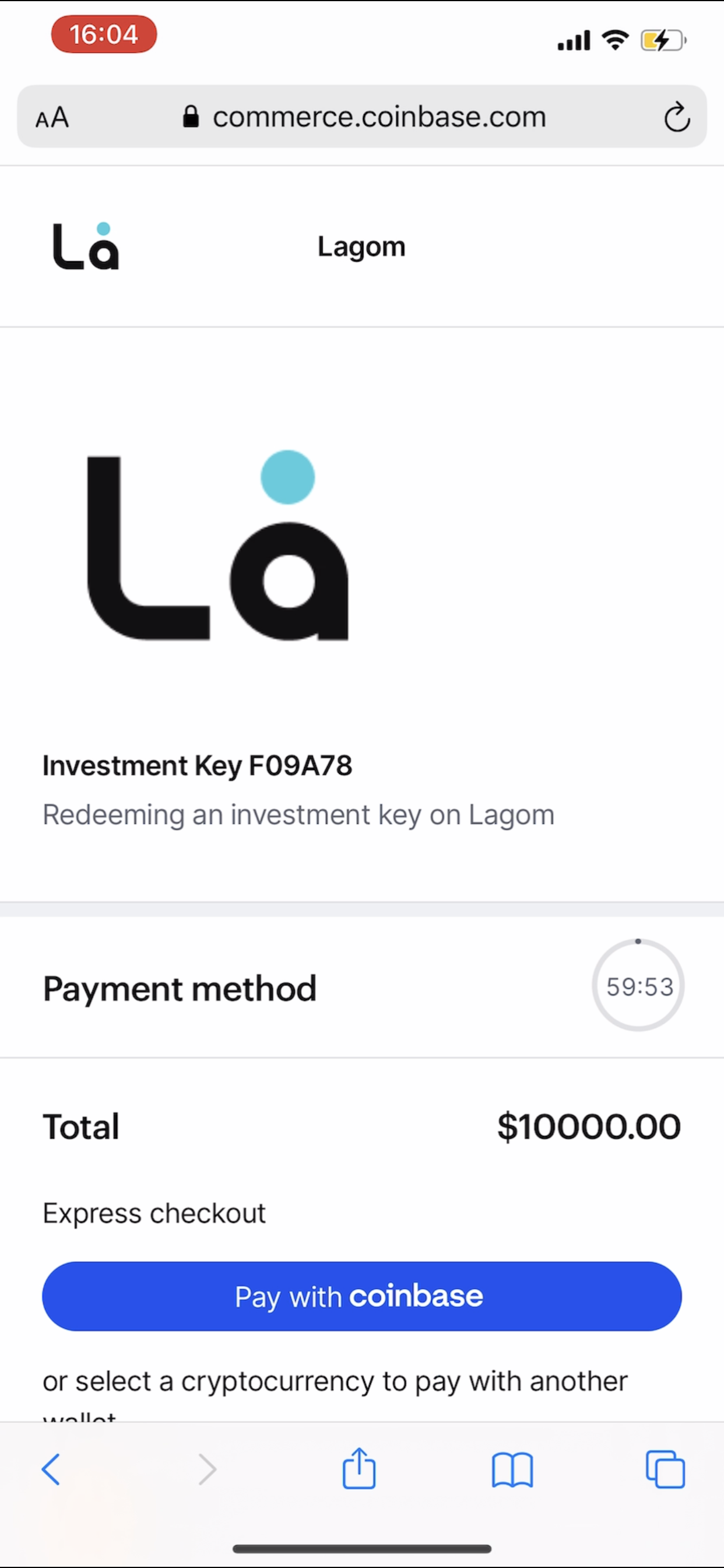Tap the home indicator bar at bottom
Viewport: 724px width, 1568px height.
(x=362, y=1548)
